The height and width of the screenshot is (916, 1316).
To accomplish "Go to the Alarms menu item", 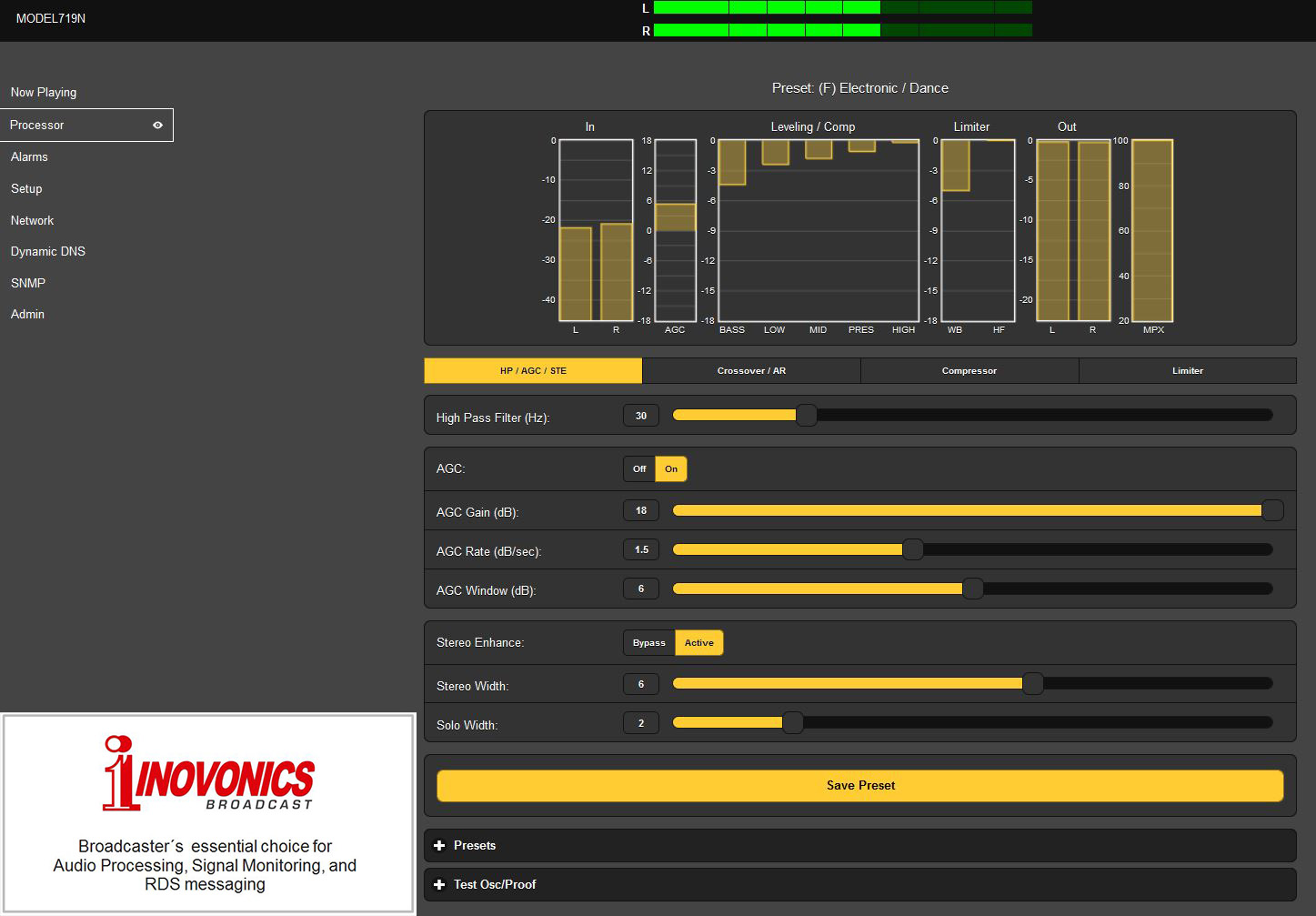I will point(29,157).
